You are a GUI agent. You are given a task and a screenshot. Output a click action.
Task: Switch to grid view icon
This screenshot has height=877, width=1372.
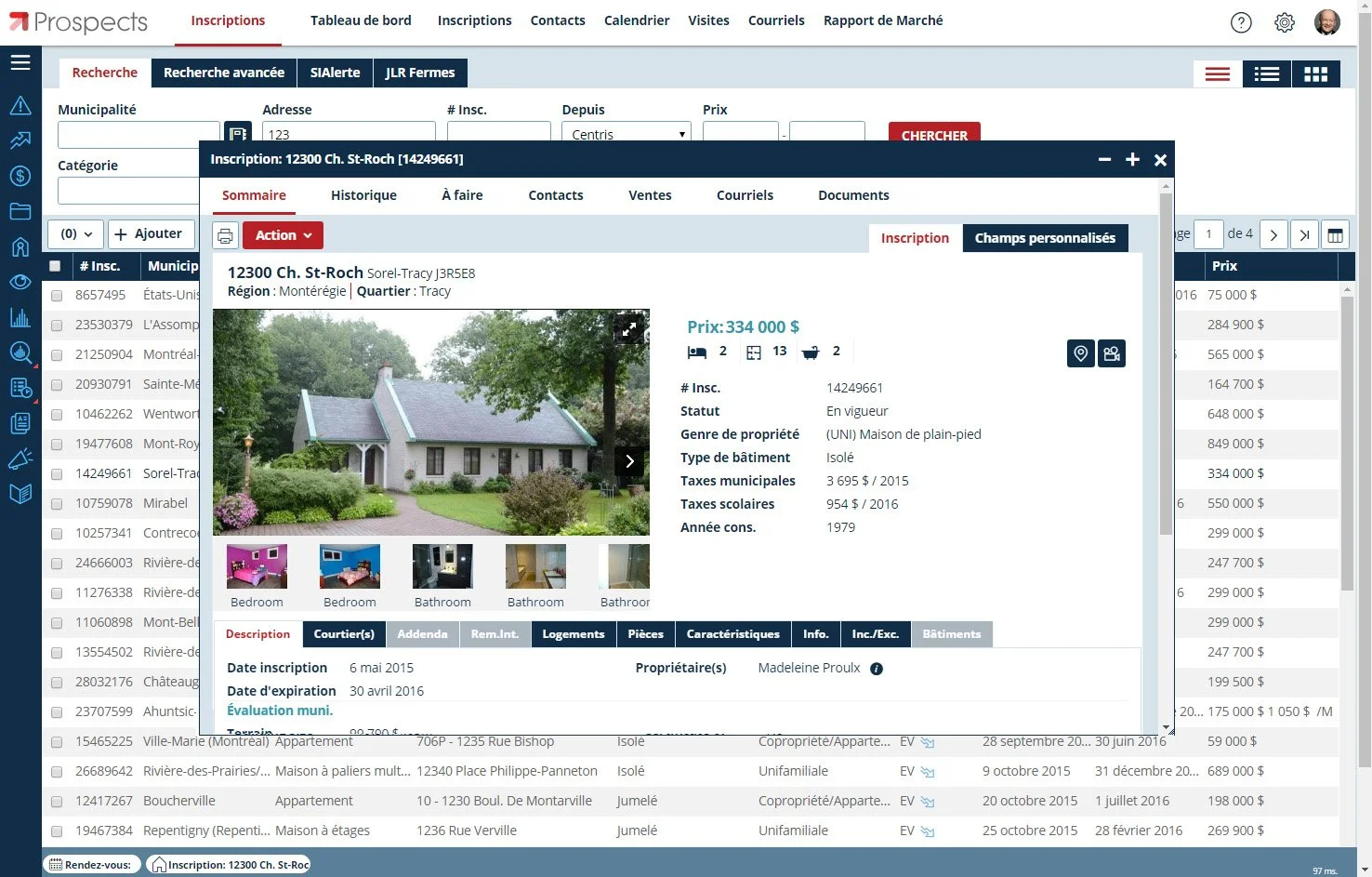click(x=1316, y=74)
